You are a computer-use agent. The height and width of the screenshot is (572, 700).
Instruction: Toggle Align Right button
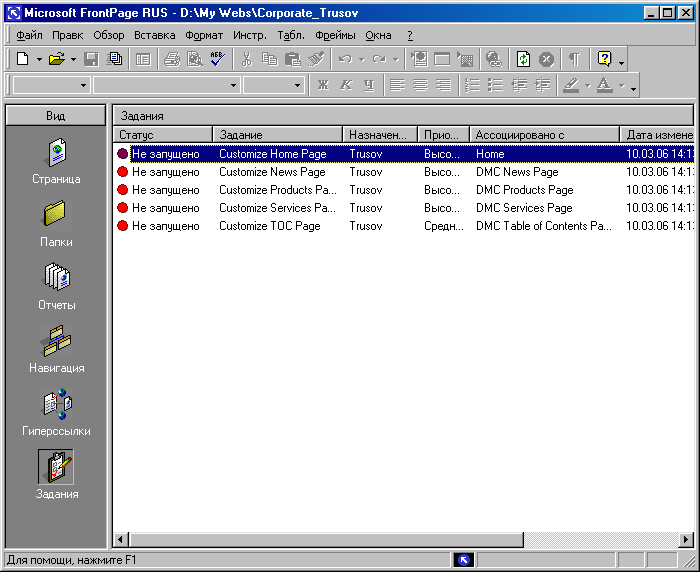(x=444, y=85)
